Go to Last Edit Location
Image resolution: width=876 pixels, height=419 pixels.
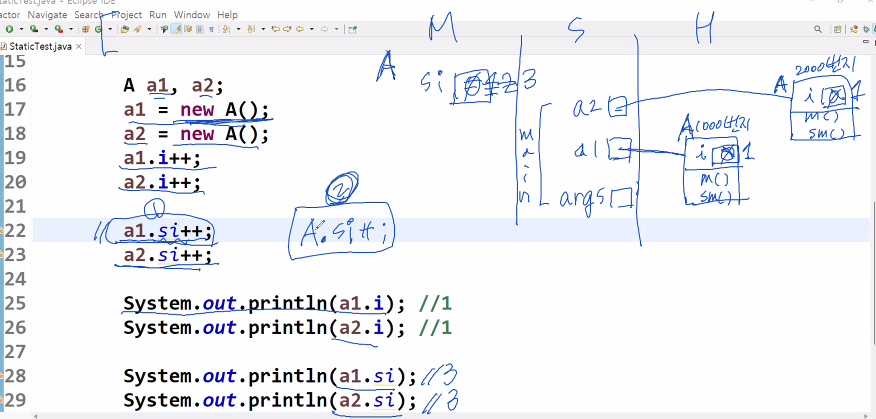tap(275, 29)
